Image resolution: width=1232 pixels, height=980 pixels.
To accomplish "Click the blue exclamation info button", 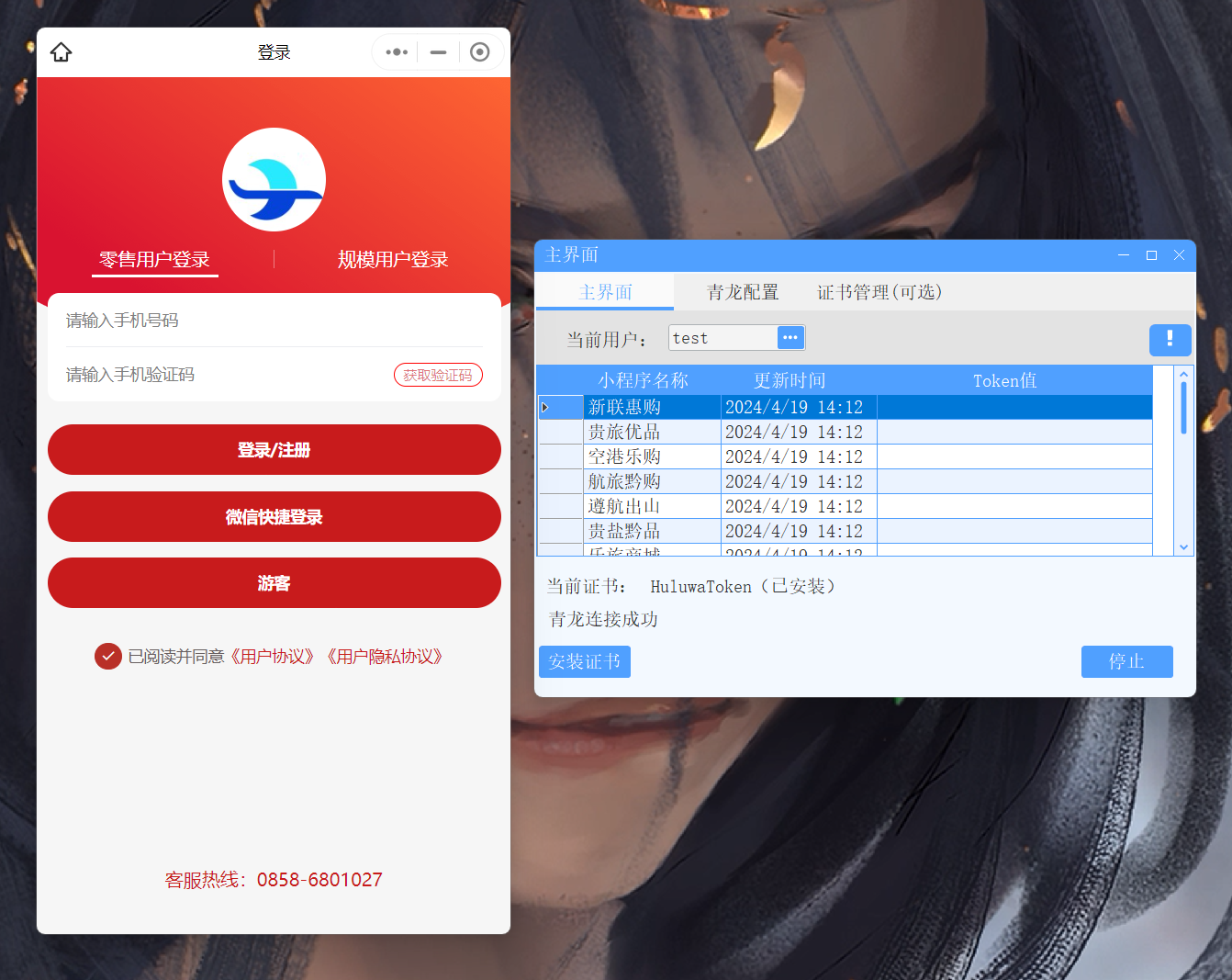I will (1170, 340).
